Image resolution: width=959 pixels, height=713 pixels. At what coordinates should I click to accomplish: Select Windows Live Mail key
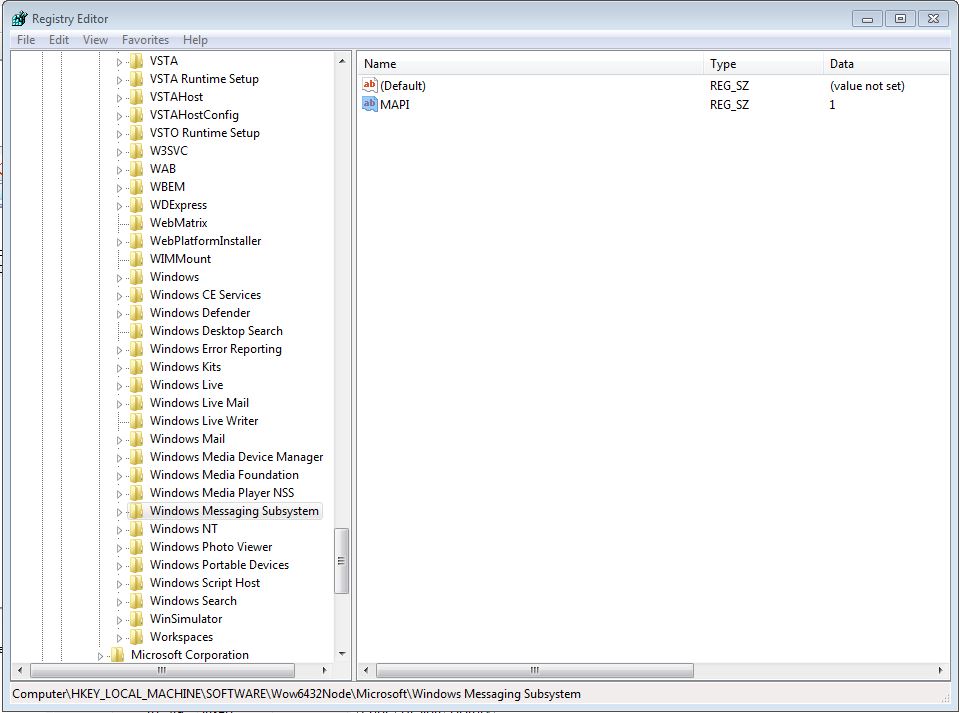point(199,403)
